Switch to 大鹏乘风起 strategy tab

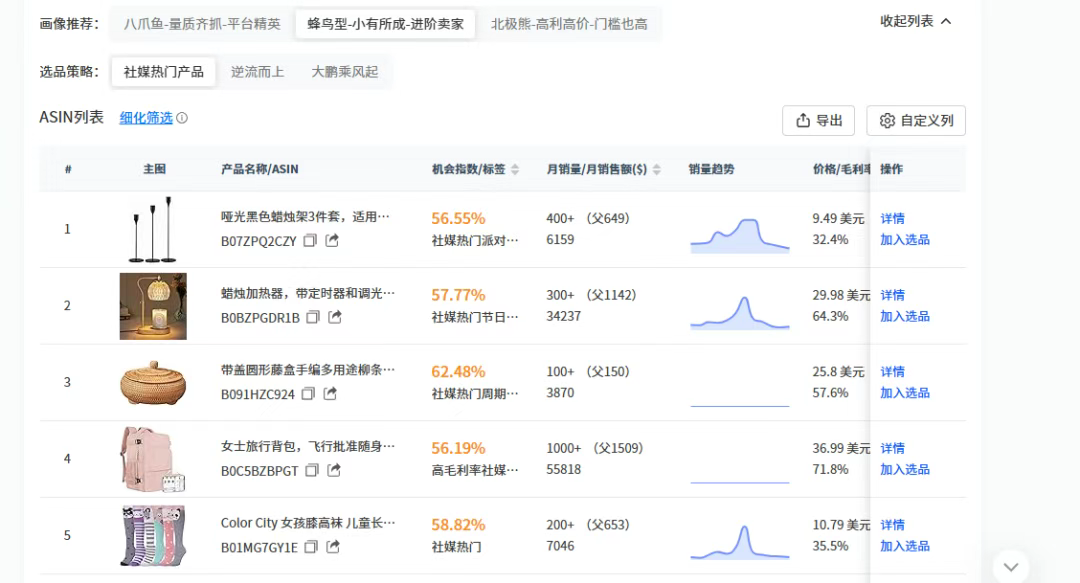click(x=345, y=72)
